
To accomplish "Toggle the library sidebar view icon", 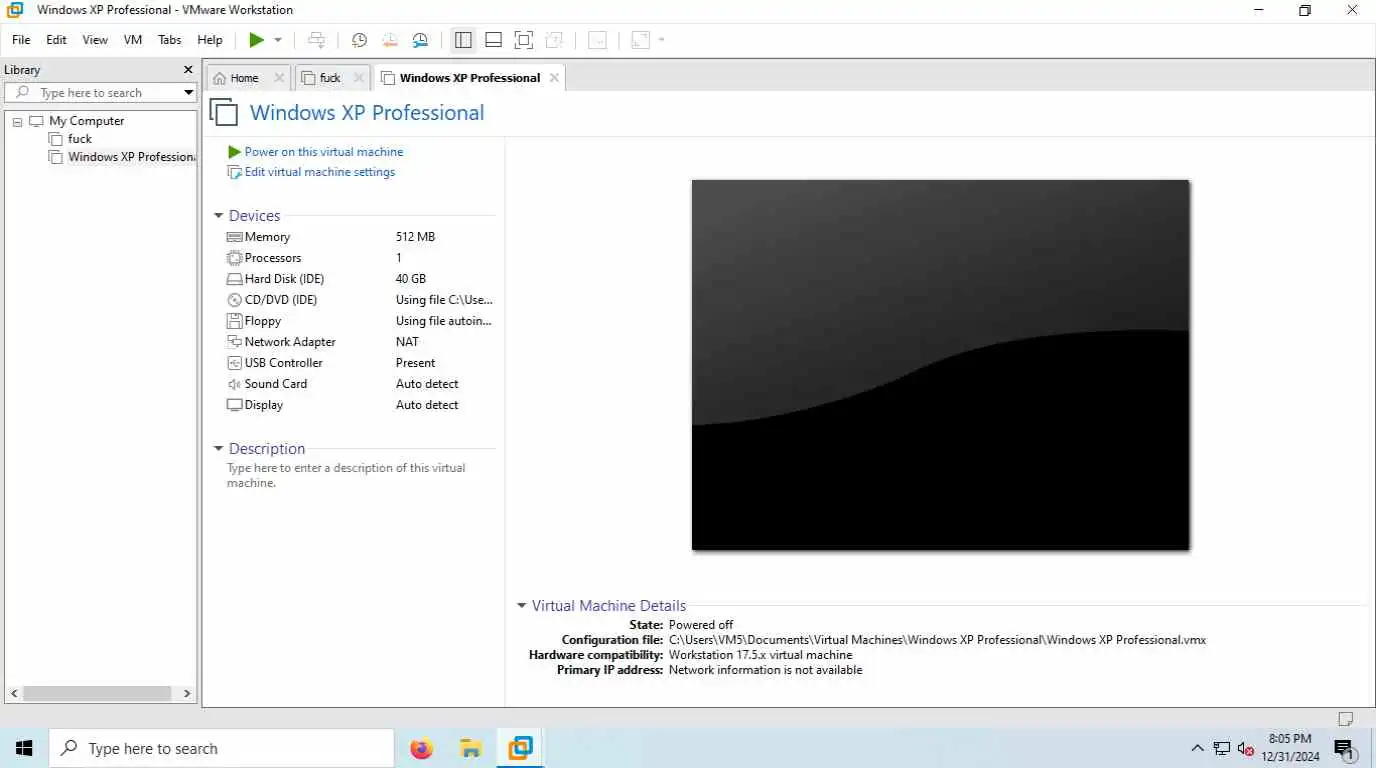I will [463, 40].
